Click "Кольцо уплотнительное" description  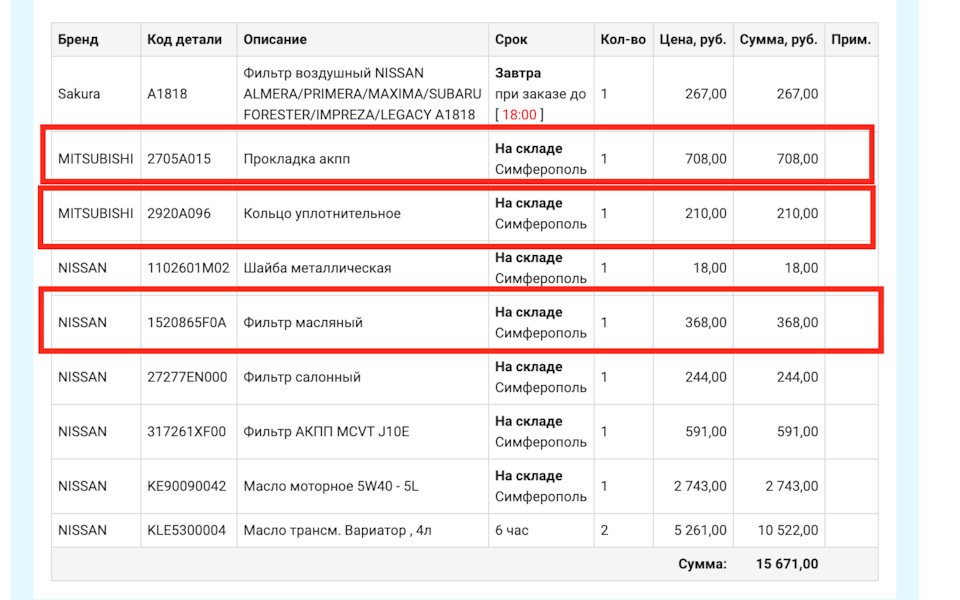[x=322, y=214]
